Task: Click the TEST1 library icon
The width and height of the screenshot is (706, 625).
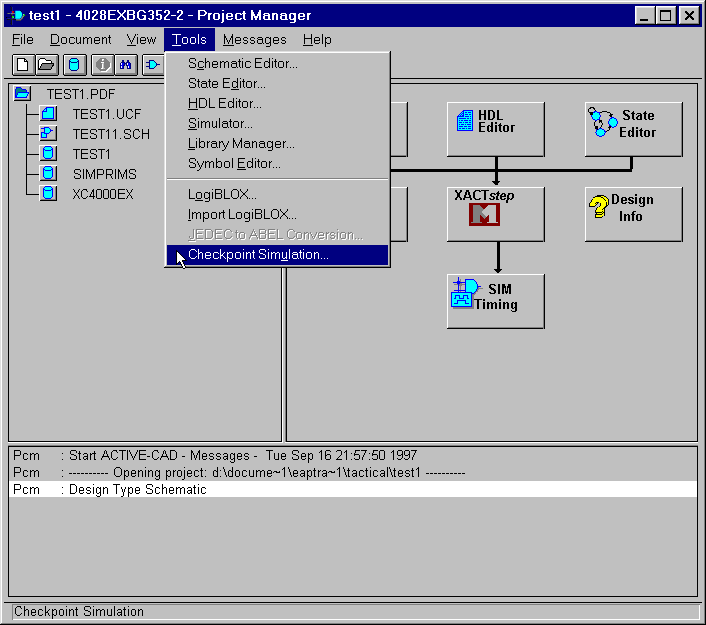Action: tap(49, 154)
